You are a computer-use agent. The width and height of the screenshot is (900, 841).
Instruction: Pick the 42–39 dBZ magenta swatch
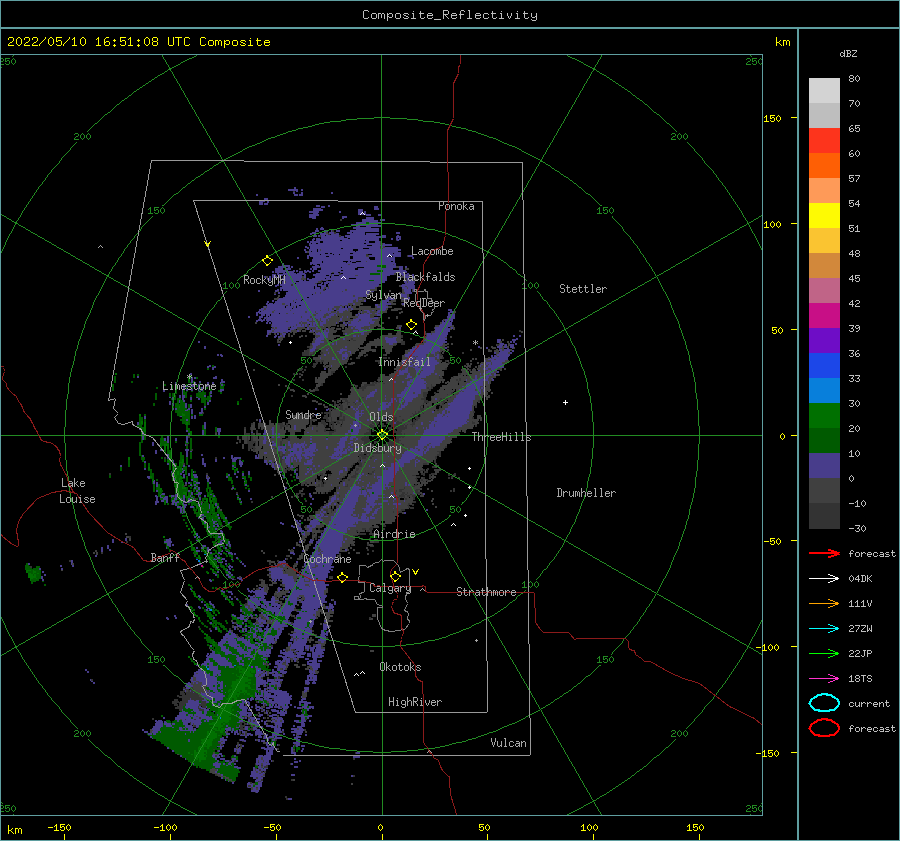[824, 316]
